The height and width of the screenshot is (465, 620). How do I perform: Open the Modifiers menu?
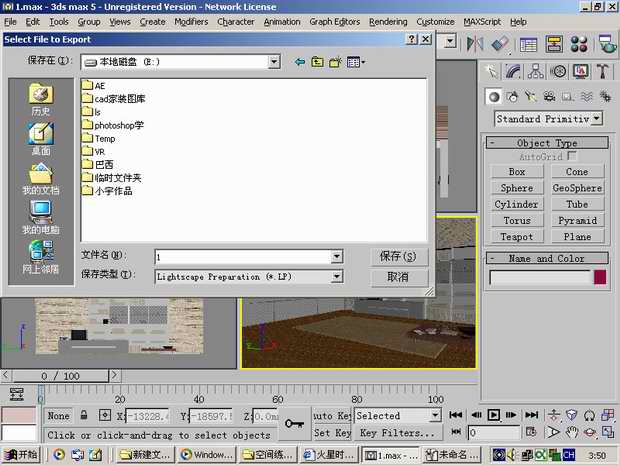pyautogui.click(x=191, y=22)
